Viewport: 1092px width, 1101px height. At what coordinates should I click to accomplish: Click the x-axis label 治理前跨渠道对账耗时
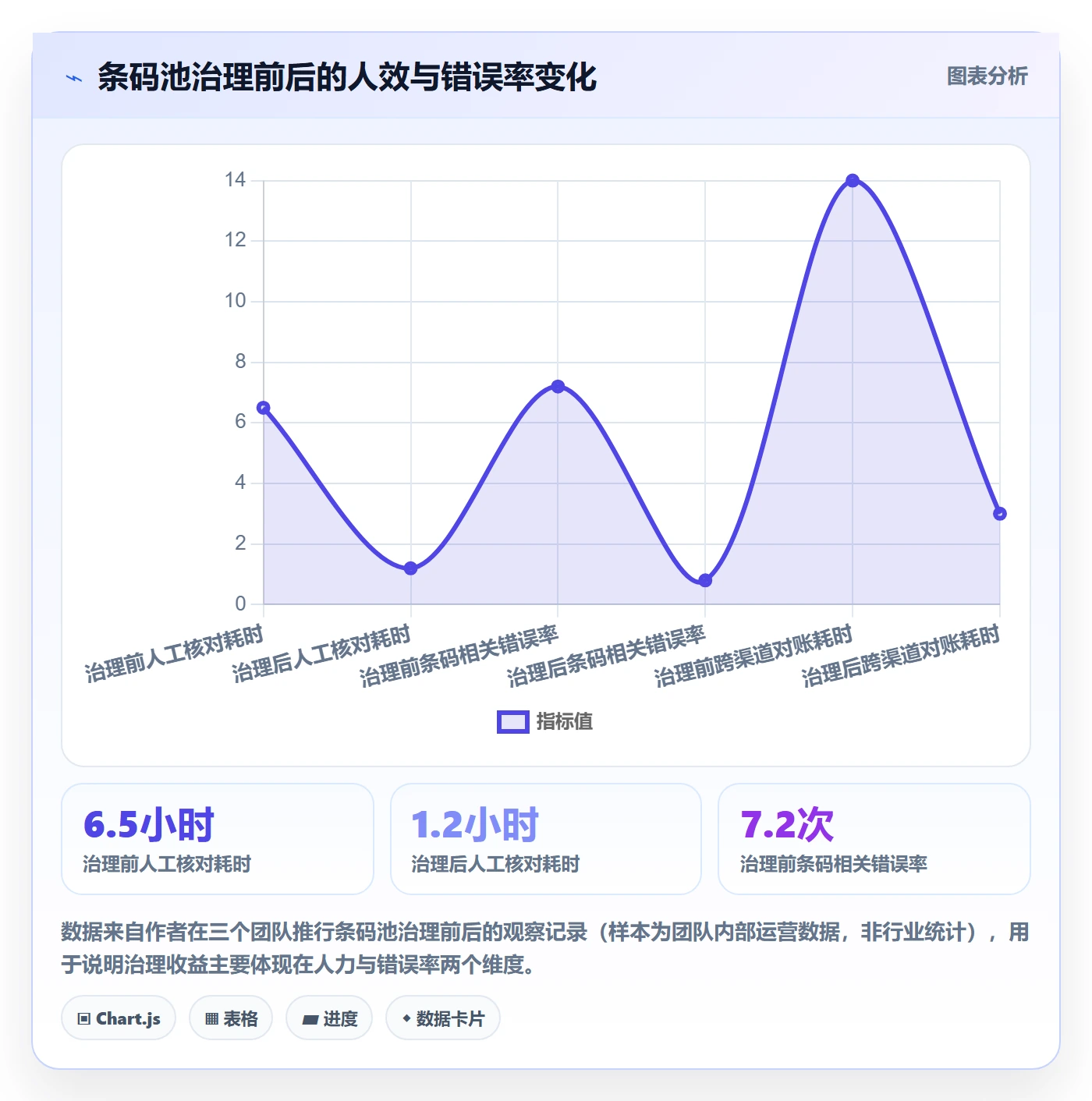[755, 657]
